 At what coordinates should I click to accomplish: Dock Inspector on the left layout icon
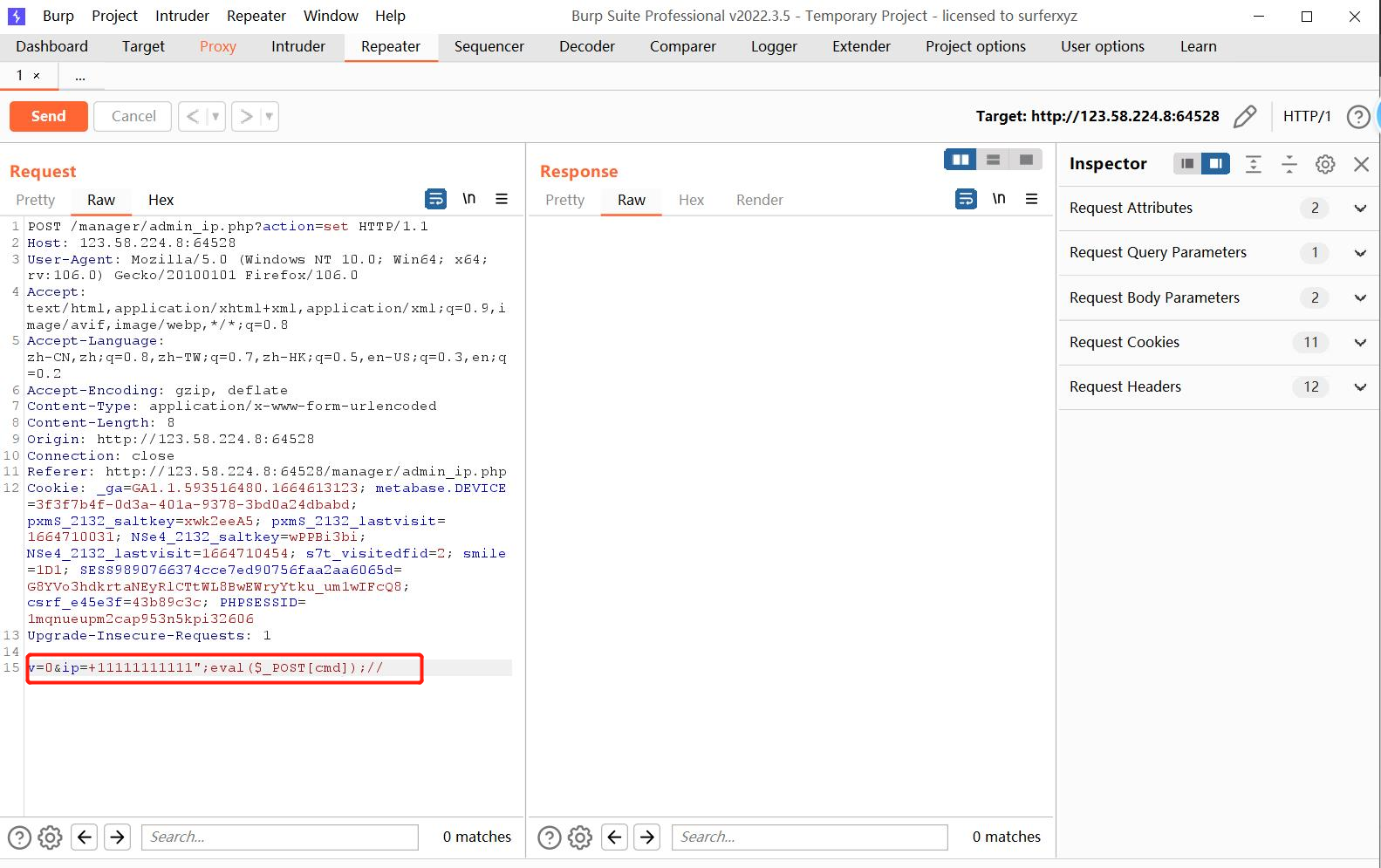point(1187,164)
